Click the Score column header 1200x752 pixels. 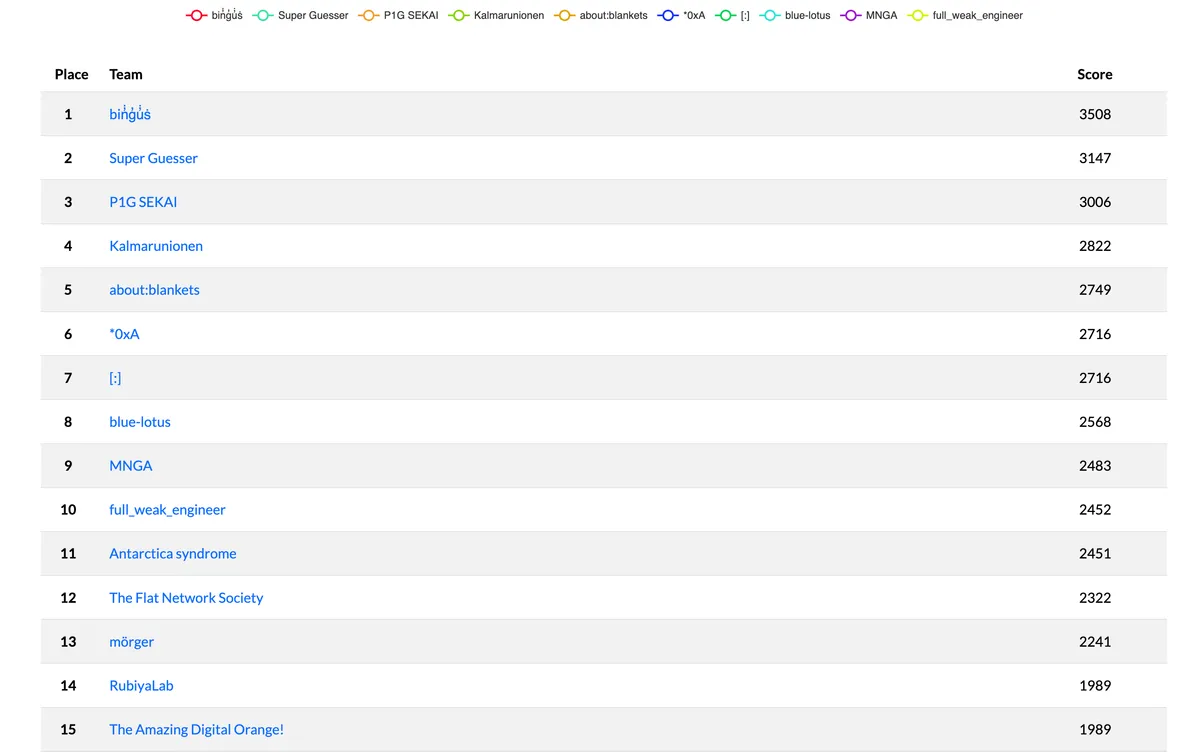[x=1094, y=74]
